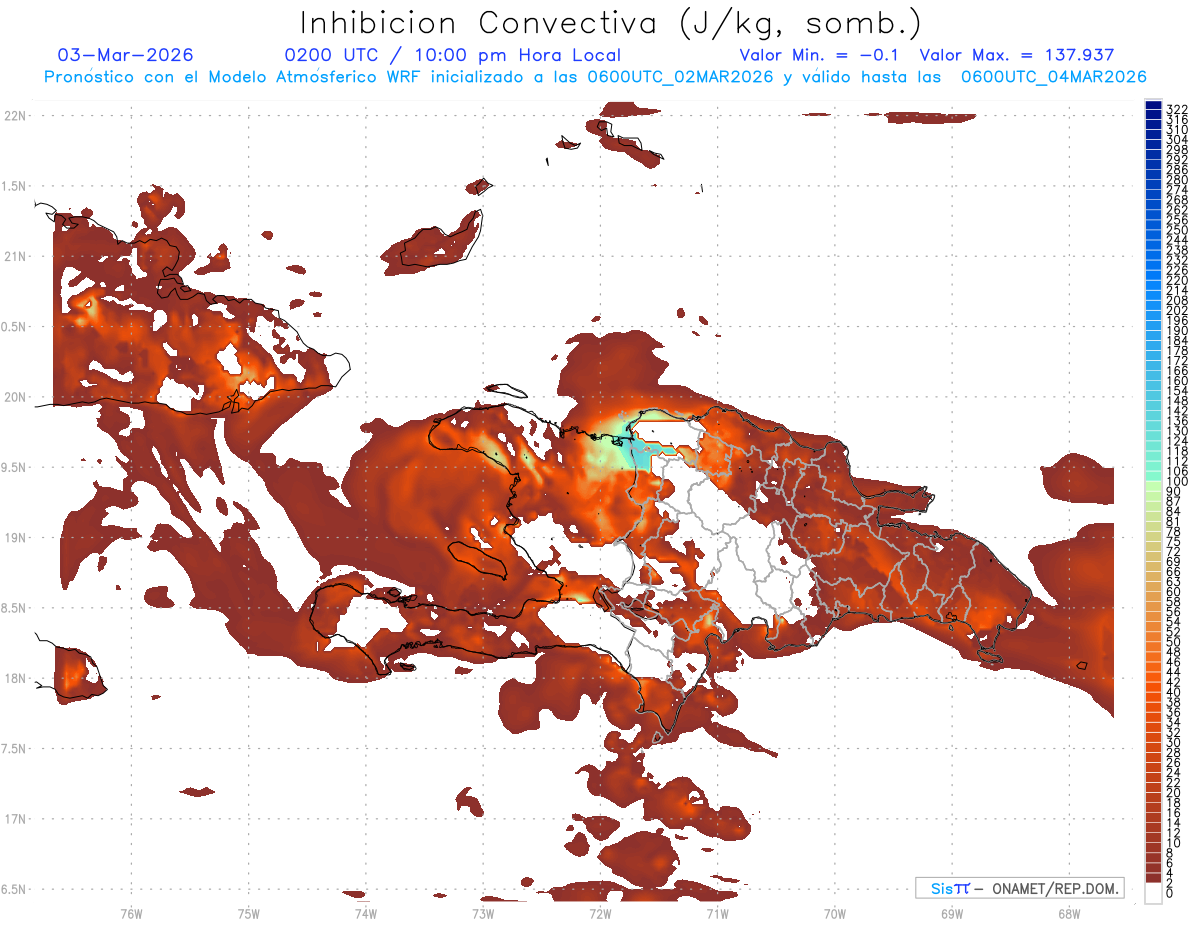Click the "21N" latitude label
Screen dimensions: 1200x927
(x=15, y=256)
